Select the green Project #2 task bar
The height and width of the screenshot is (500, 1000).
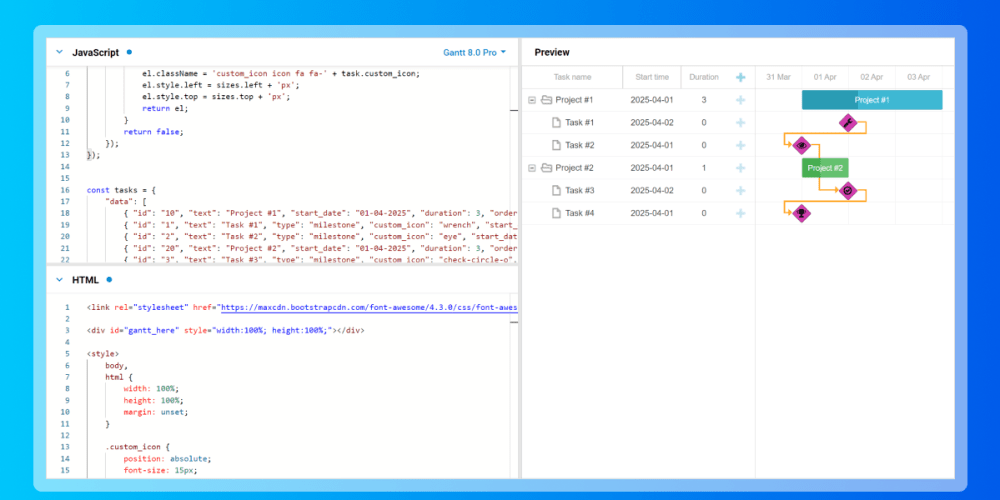click(825, 168)
